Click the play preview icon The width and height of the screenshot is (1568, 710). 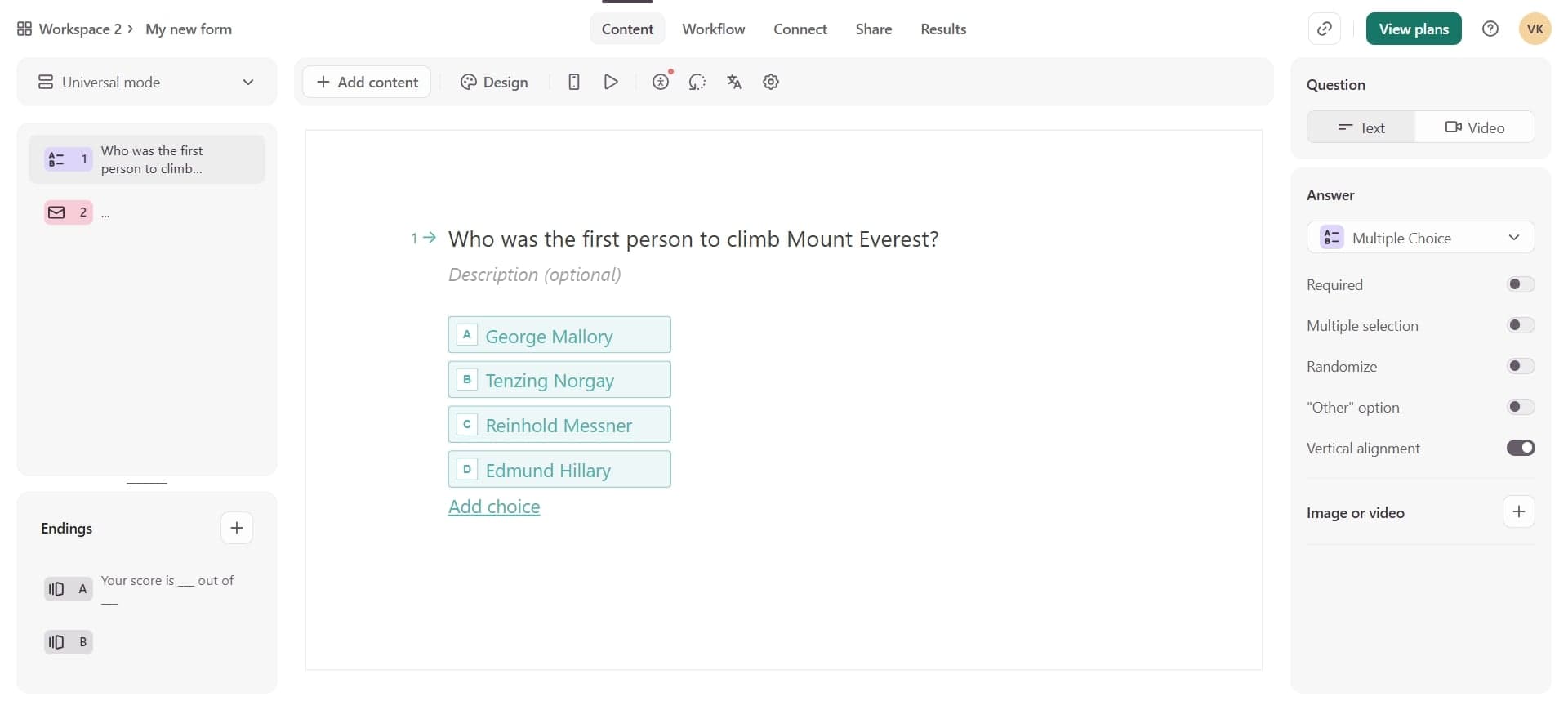pyautogui.click(x=611, y=82)
